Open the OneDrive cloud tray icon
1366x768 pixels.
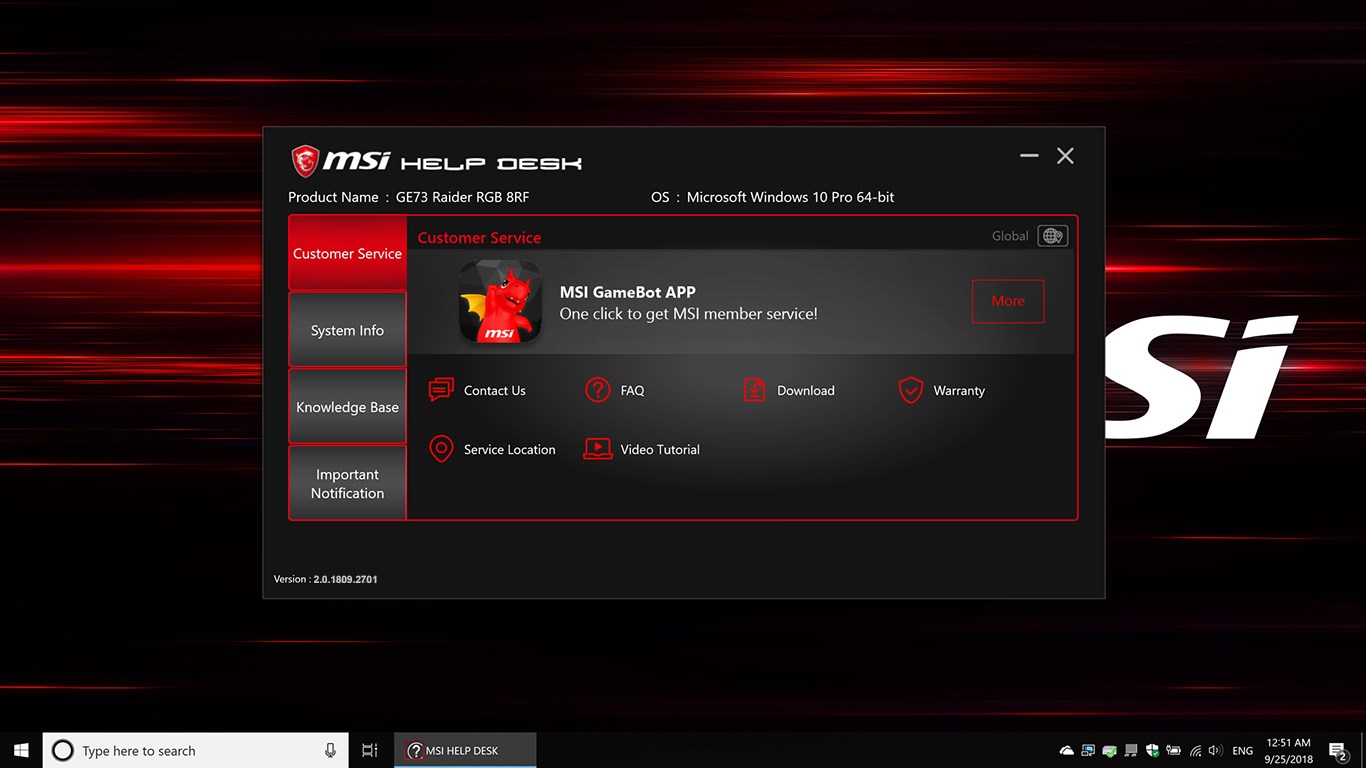(1066, 750)
